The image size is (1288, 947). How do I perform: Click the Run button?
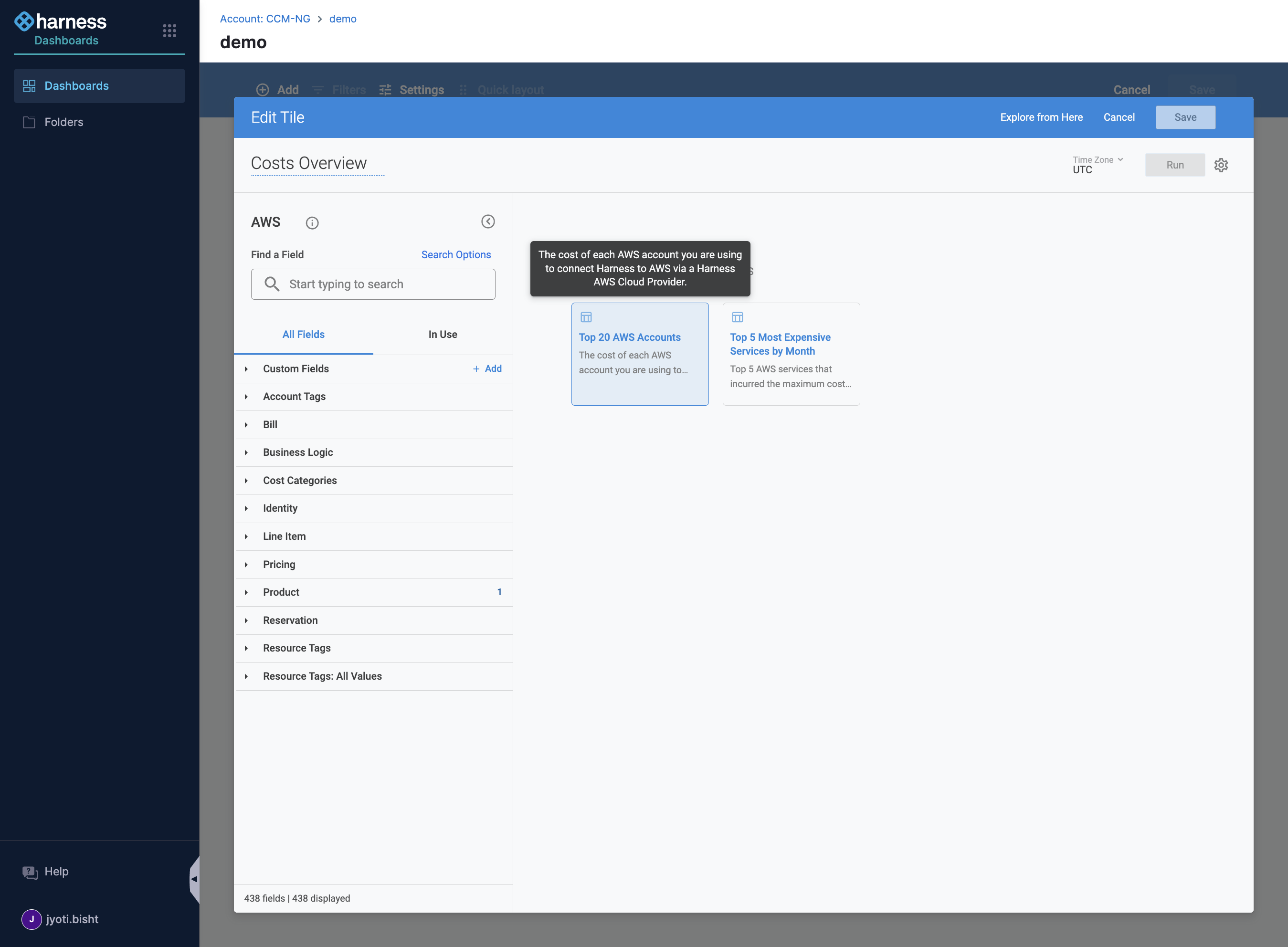(1175, 165)
